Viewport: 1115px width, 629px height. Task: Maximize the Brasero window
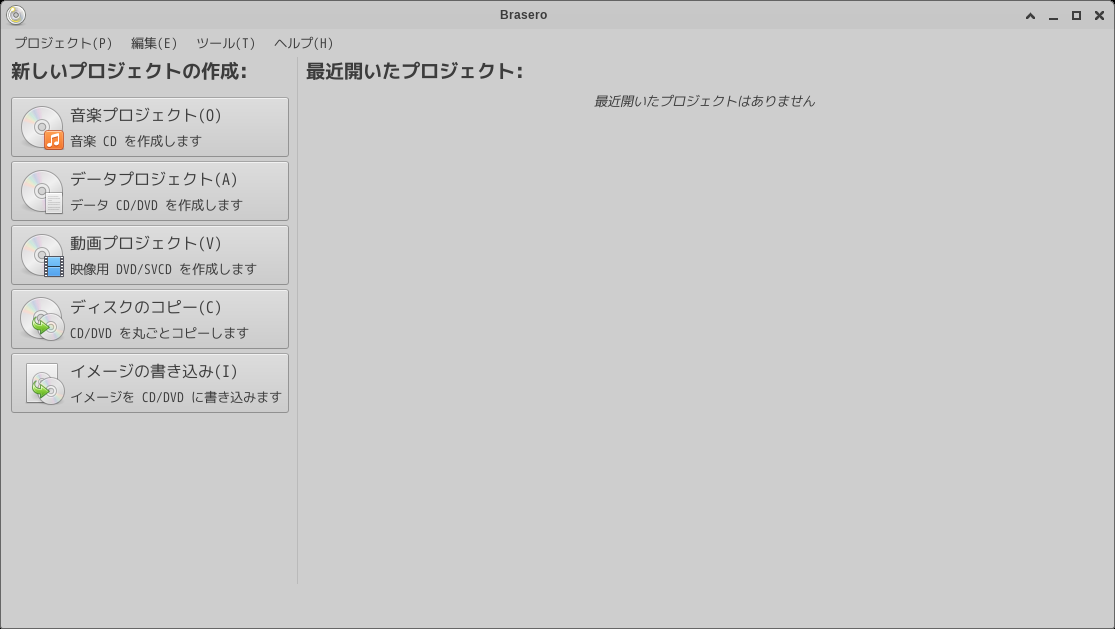pos(1077,16)
